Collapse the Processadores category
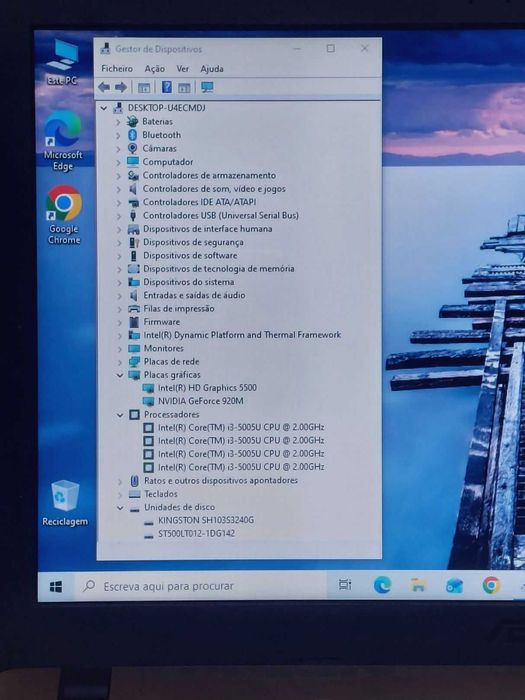 click(x=120, y=415)
